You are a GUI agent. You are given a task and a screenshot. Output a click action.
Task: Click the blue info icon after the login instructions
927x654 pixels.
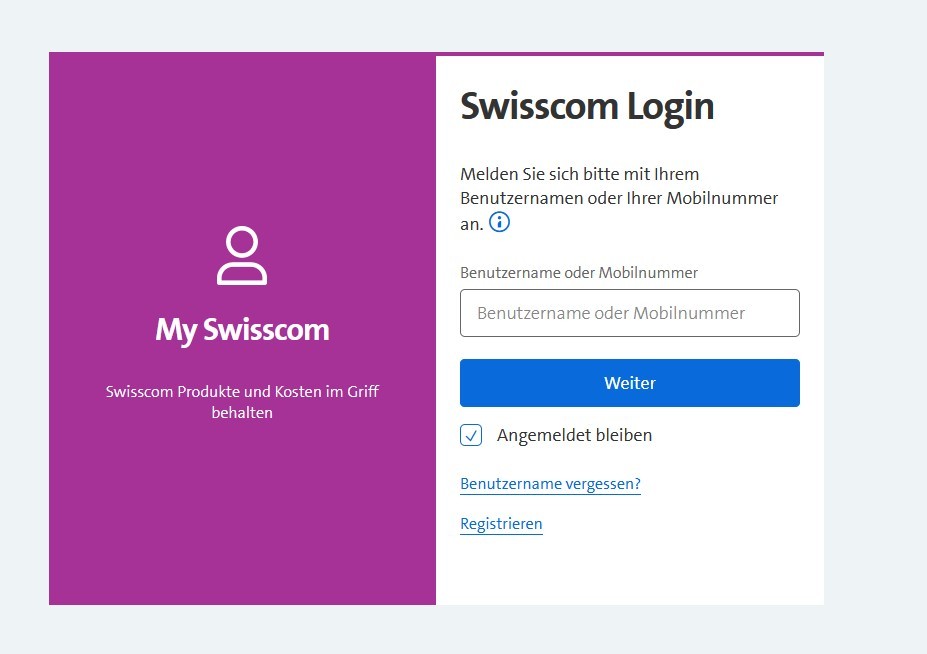tap(498, 222)
